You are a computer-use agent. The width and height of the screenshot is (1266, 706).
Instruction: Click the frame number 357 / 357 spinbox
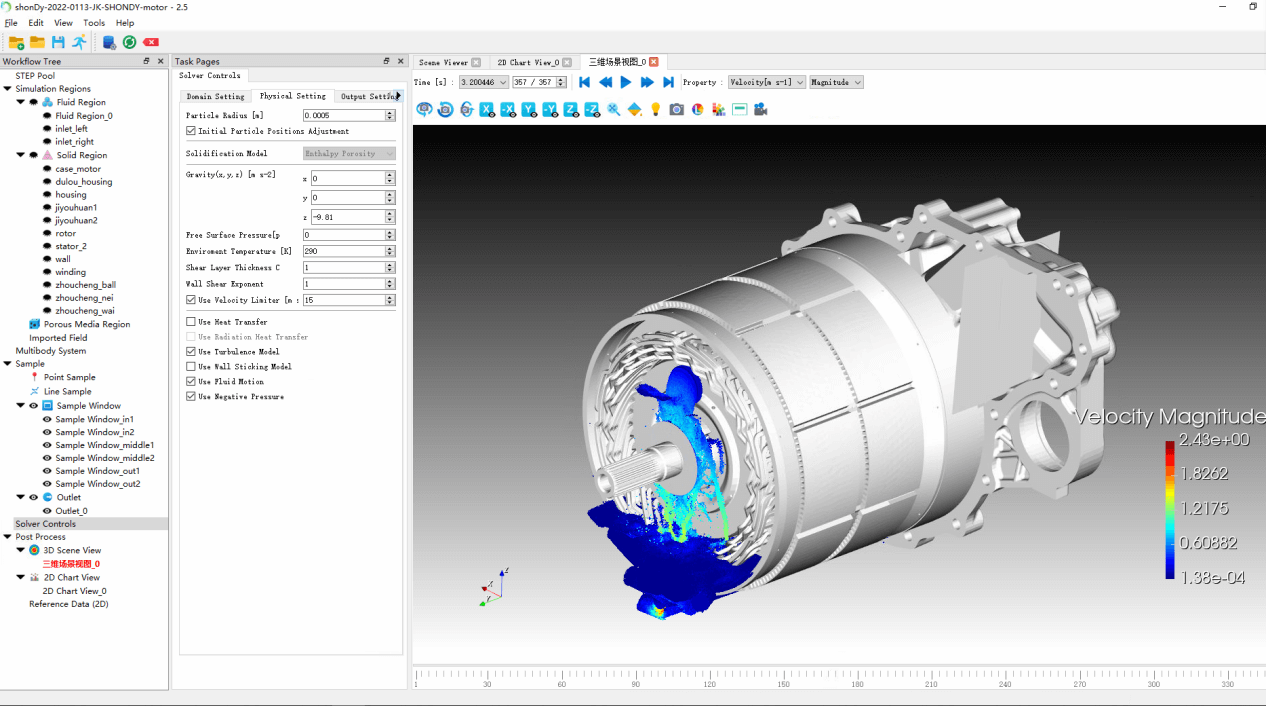[540, 82]
